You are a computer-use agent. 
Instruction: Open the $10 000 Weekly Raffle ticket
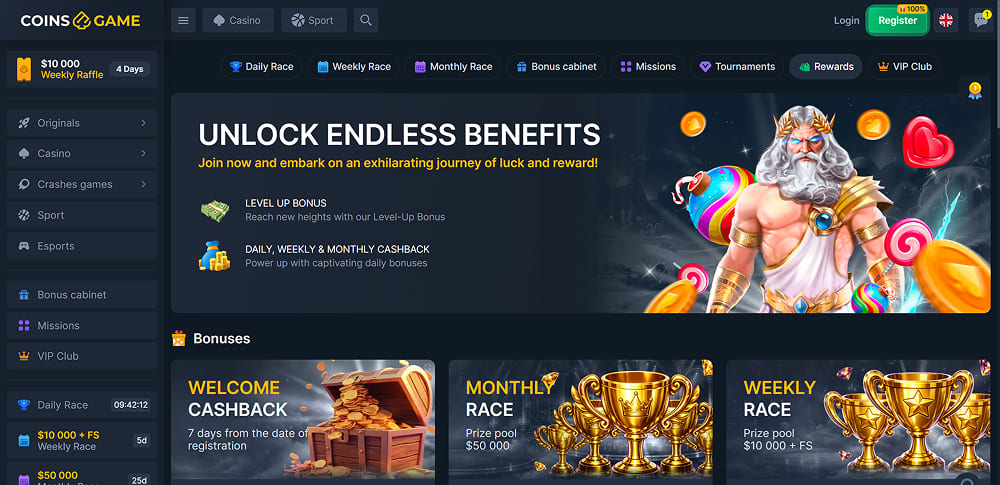(x=82, y=69)
